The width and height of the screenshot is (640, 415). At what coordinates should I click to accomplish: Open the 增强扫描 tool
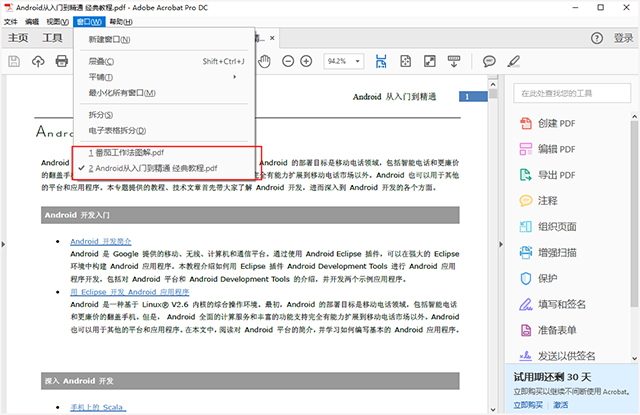pos(548,253)
